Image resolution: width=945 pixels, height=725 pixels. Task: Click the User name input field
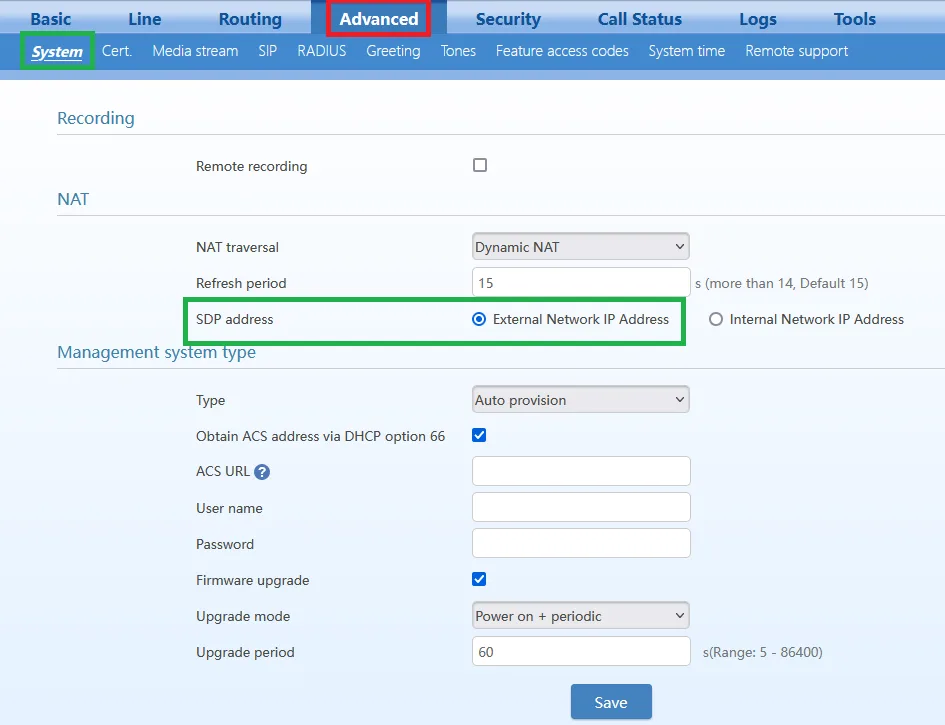click(581, 507)
